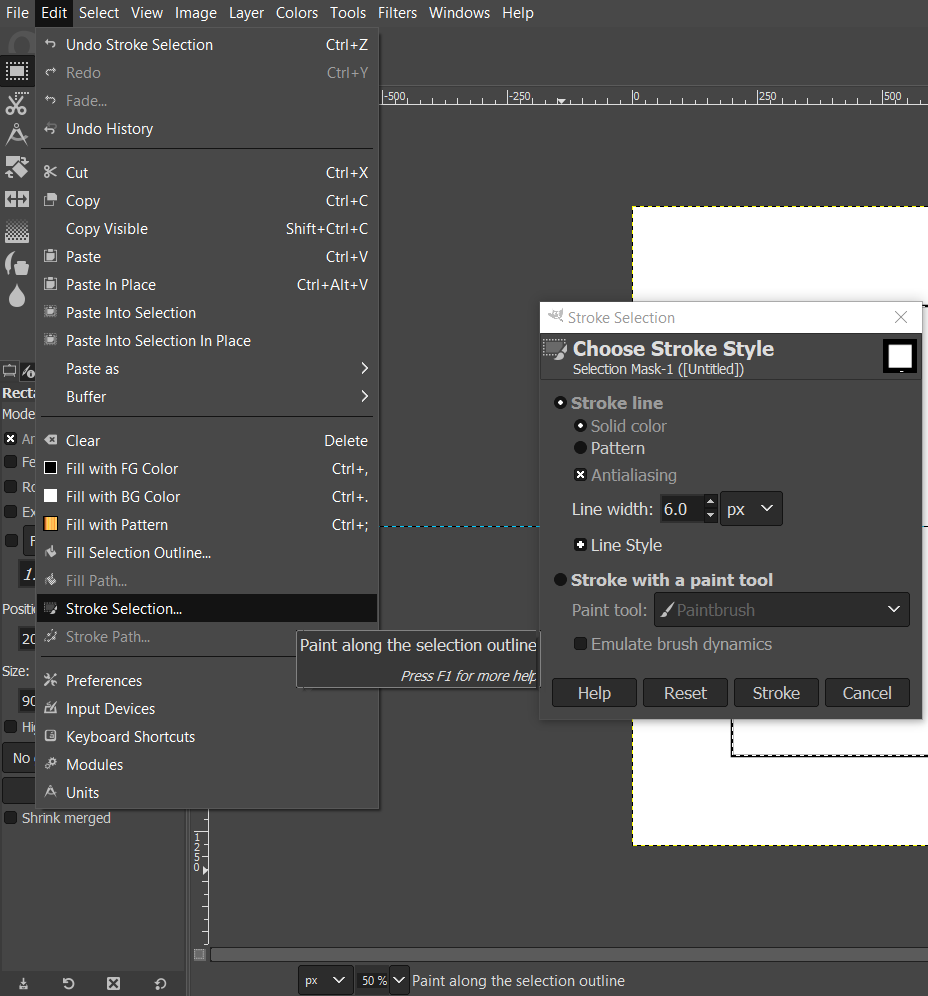Image resolution: width=928 pixels, height=996 pixels.
Task: Open Undo History entry
Action: click(206, 129)
